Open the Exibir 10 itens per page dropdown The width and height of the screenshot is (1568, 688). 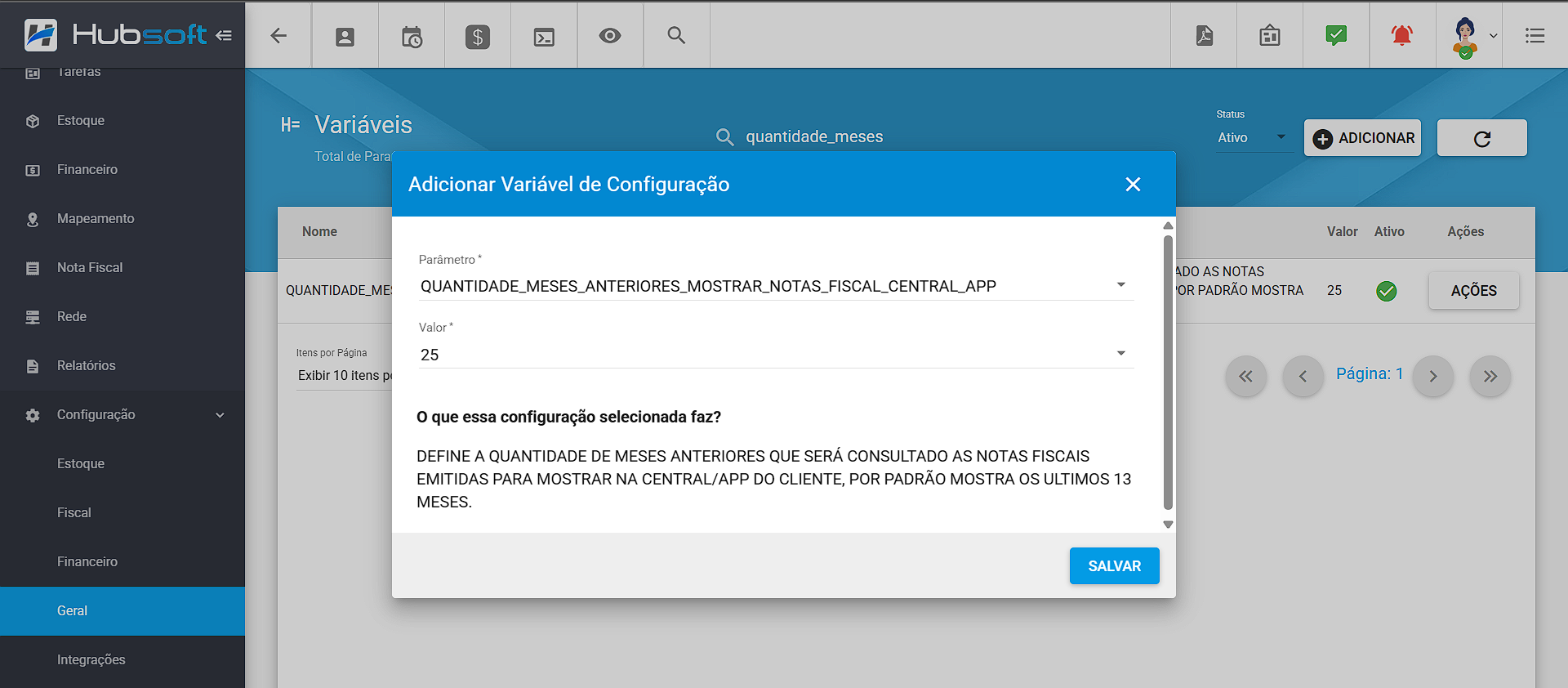click(x=345, y=375)
